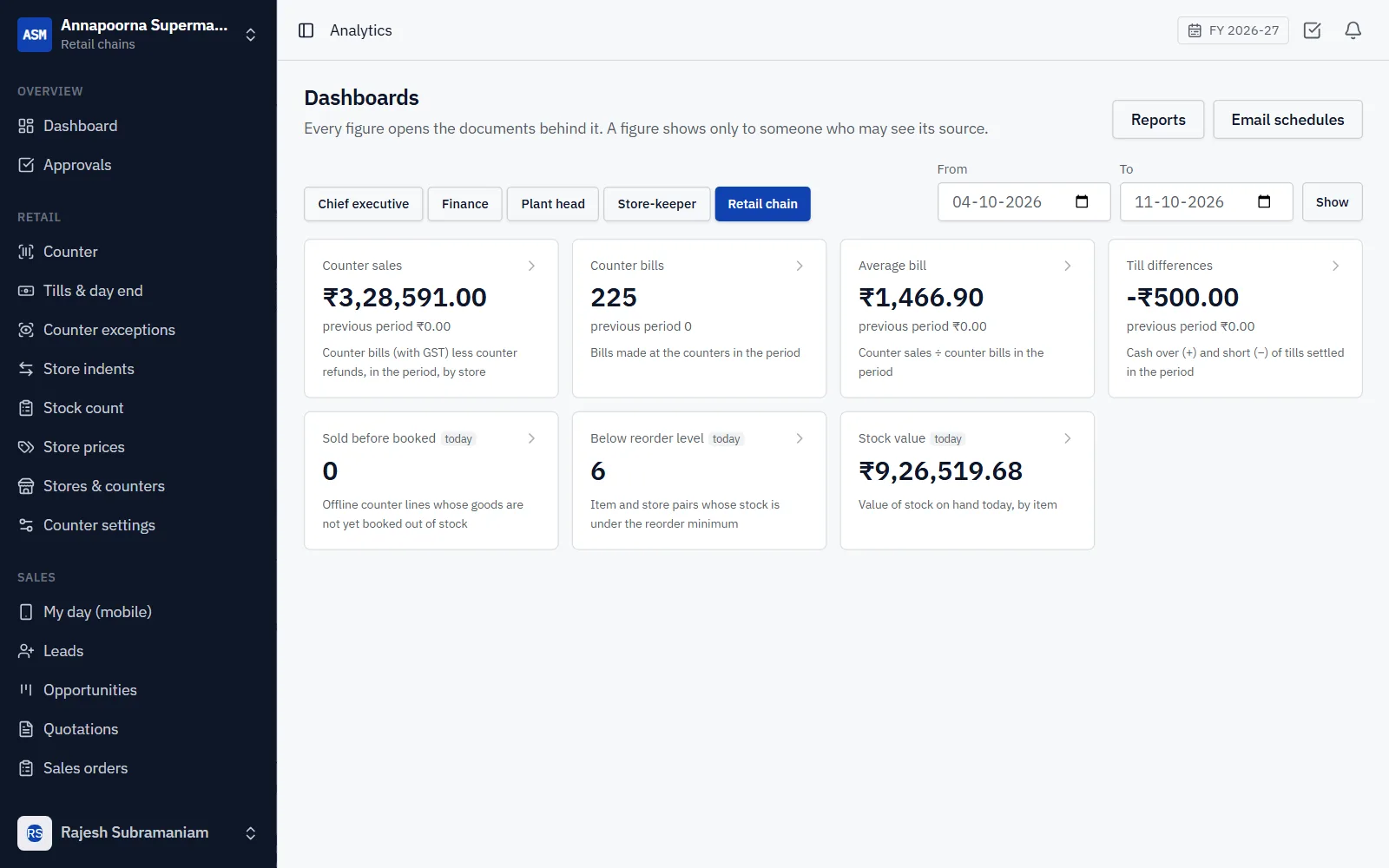The height and width of the screenshot is (868, 1389).
Task: Click the Tills & day end cash icon
Action: (x=26, y=291)
